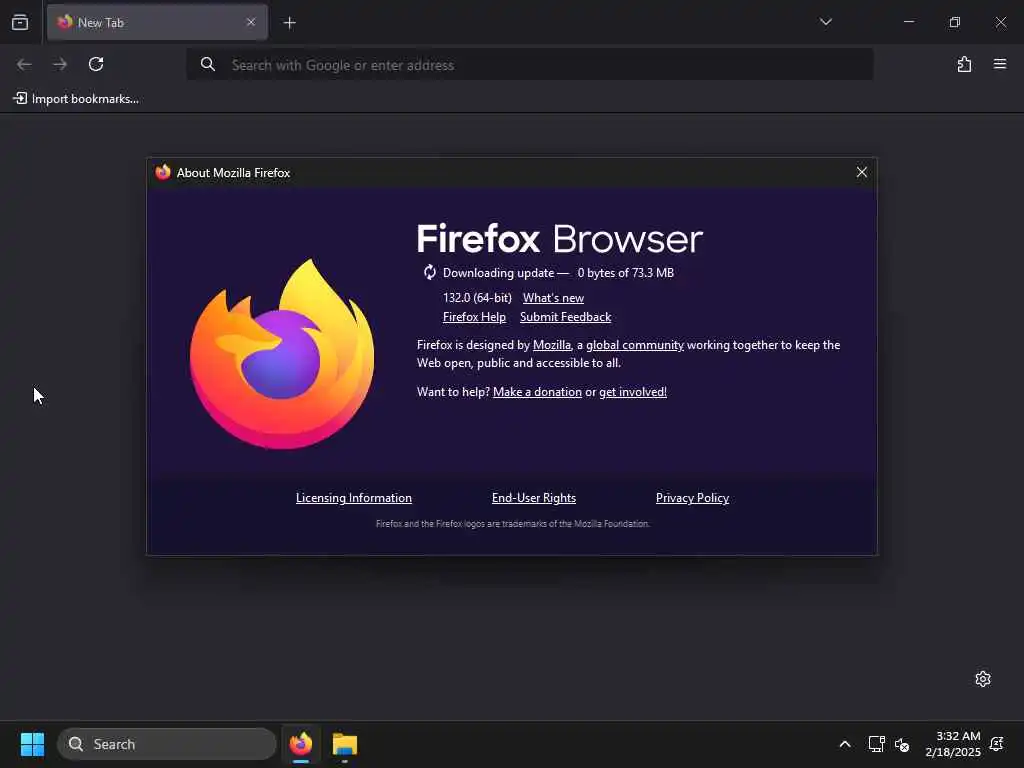Open a new tab with plus icon
Screen dimensions: 1024x768
point(289,23)
